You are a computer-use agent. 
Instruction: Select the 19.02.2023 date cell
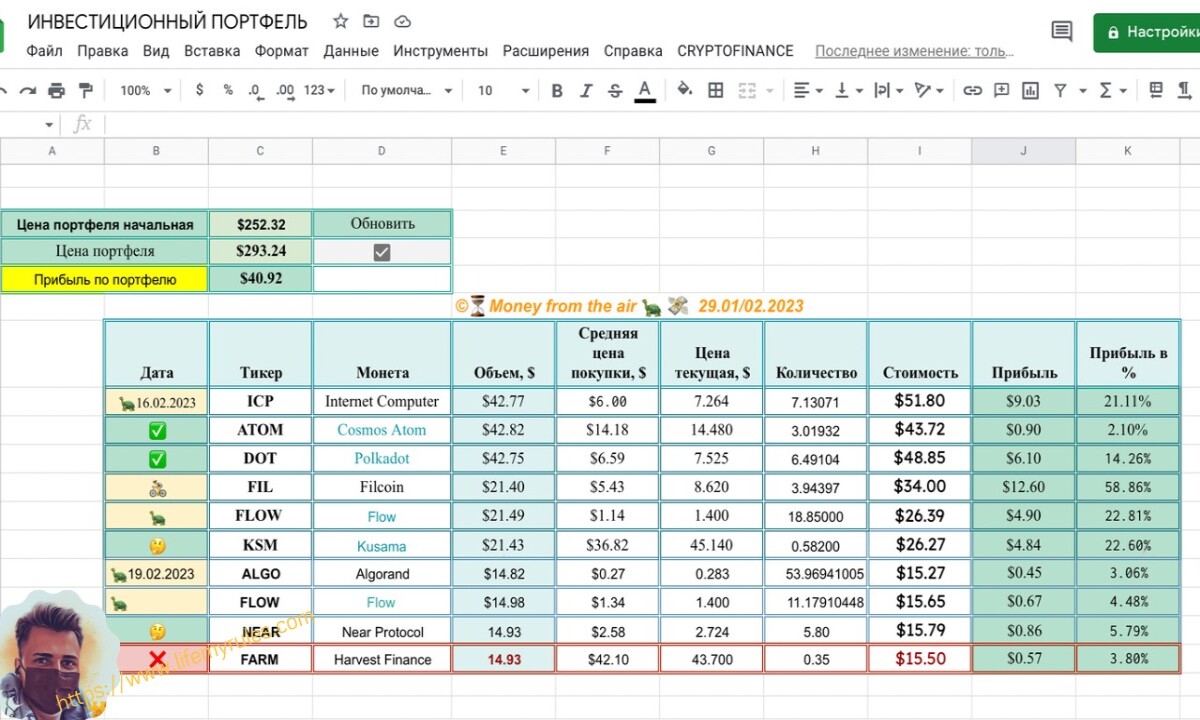(x=156, y=574)
